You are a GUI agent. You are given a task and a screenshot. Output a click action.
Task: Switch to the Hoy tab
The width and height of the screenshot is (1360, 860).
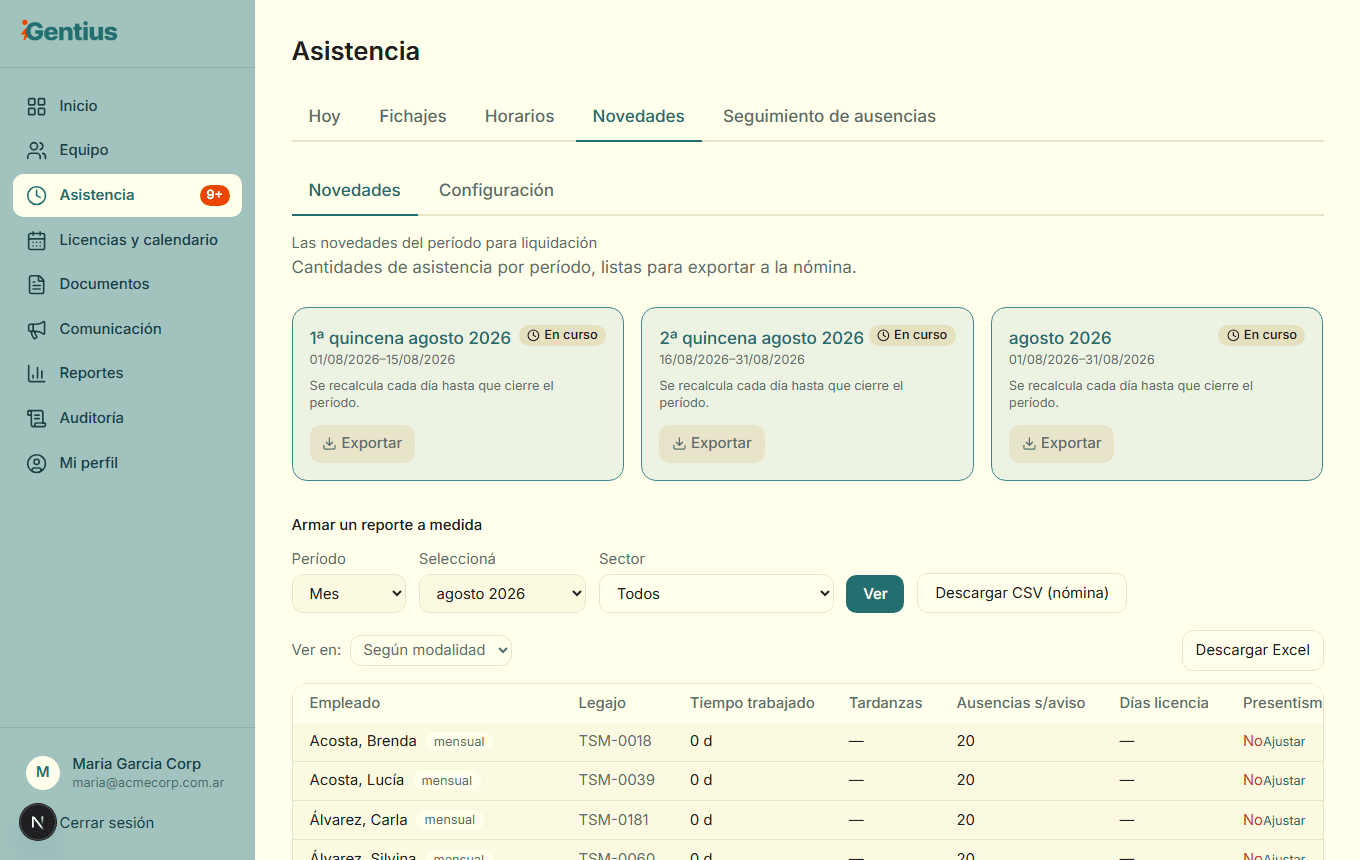click(x=325, y=116)
